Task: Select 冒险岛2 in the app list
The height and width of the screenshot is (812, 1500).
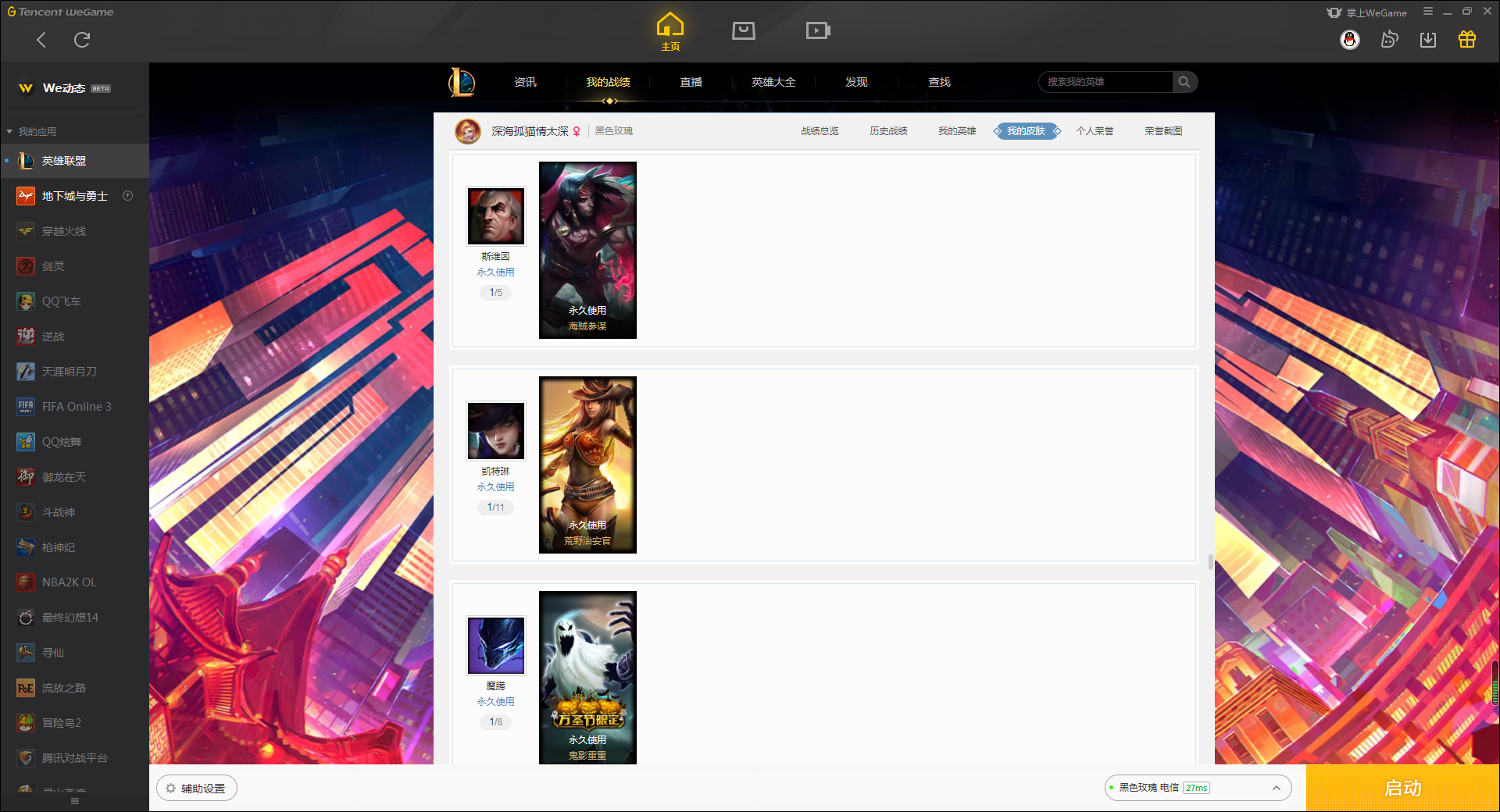Action: click(74, 723)
